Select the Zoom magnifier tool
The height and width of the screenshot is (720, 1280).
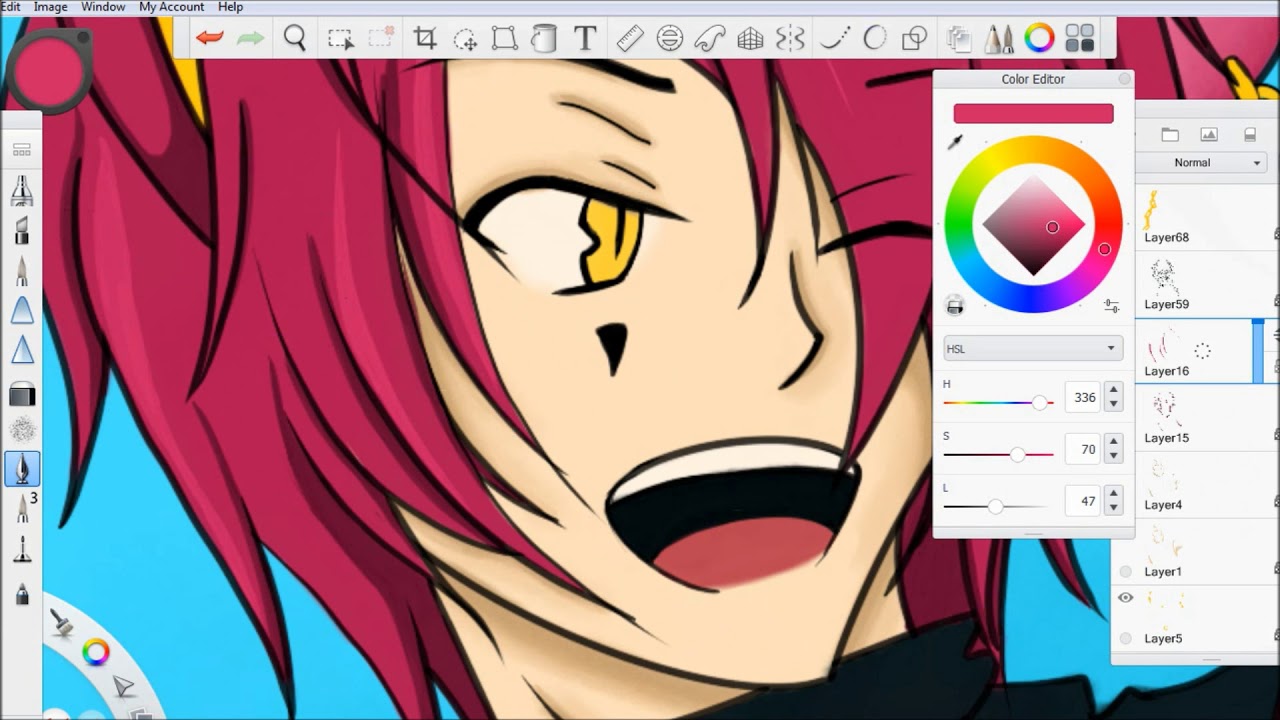click(295, 38)
